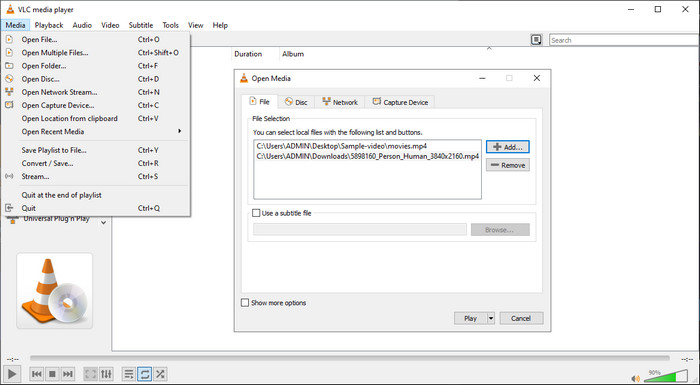This screenshot has height=385, width=700.
Task: Choose Open Multiple Files... entry
Action: click(x=96, y=53)
